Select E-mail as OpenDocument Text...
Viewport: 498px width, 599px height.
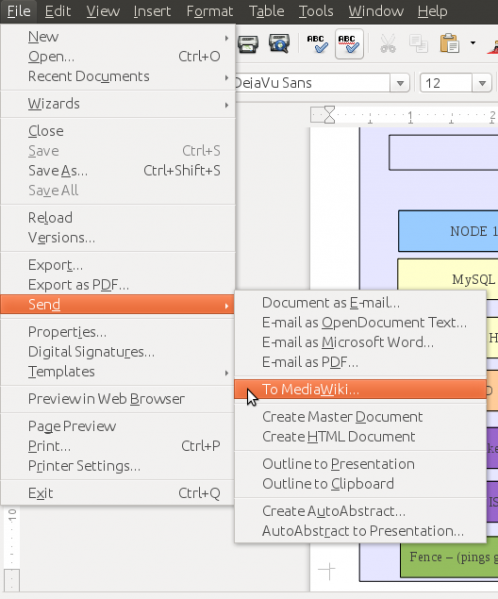[361, 323]
